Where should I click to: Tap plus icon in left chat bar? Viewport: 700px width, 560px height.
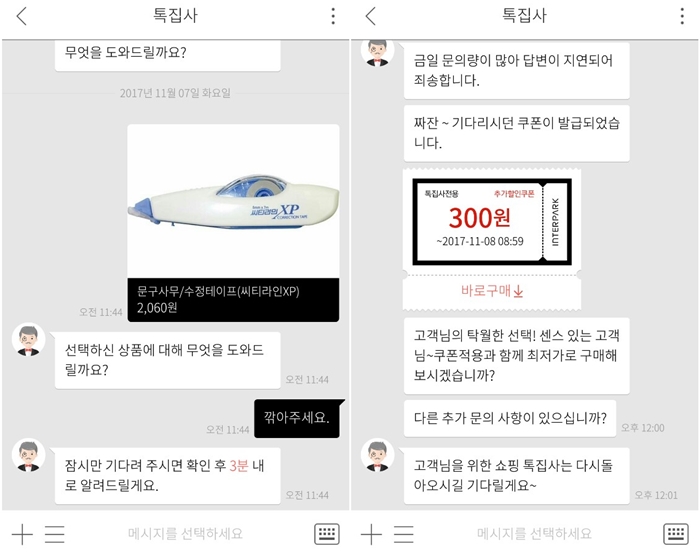(x=22, y=534)
